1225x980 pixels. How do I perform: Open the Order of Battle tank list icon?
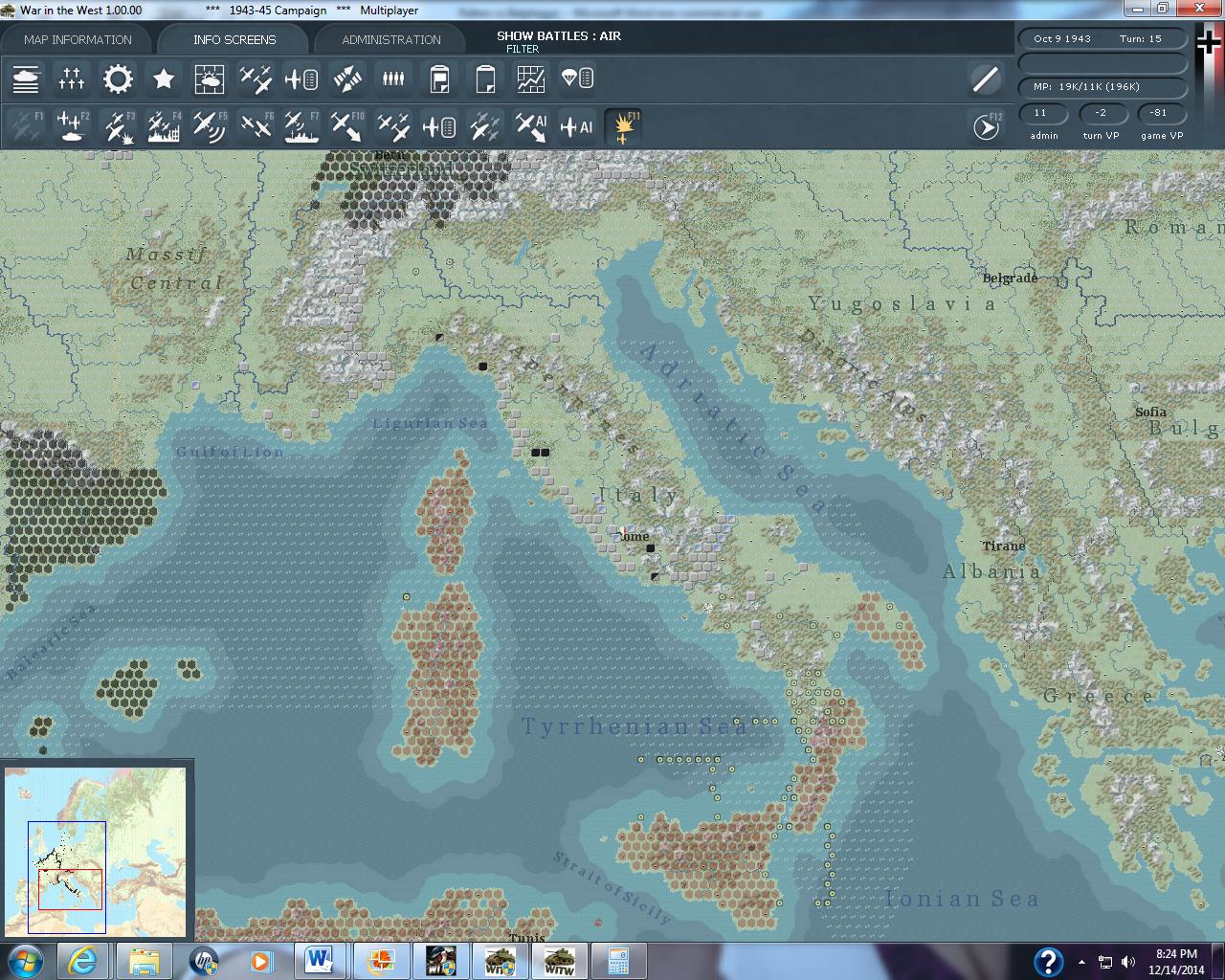pyautogui.click(x=26, y=78)
